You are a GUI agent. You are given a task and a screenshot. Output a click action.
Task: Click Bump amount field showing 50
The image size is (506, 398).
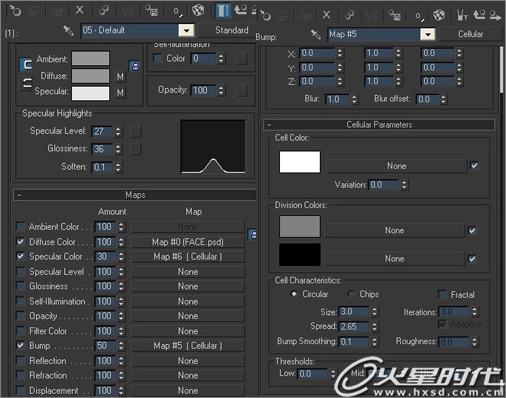(105, 346)
